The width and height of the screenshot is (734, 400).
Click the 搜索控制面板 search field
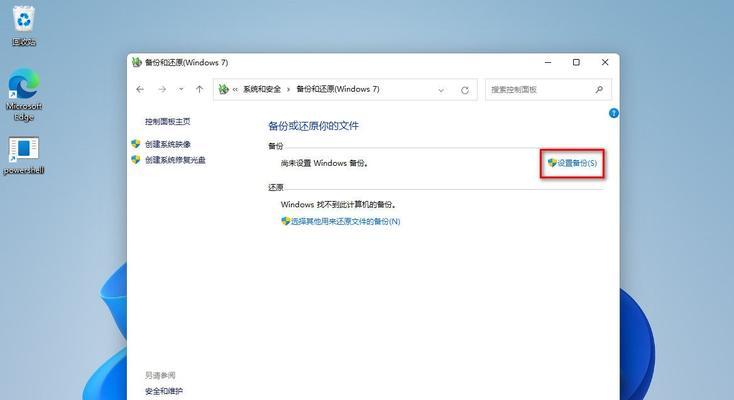[548, 89]
